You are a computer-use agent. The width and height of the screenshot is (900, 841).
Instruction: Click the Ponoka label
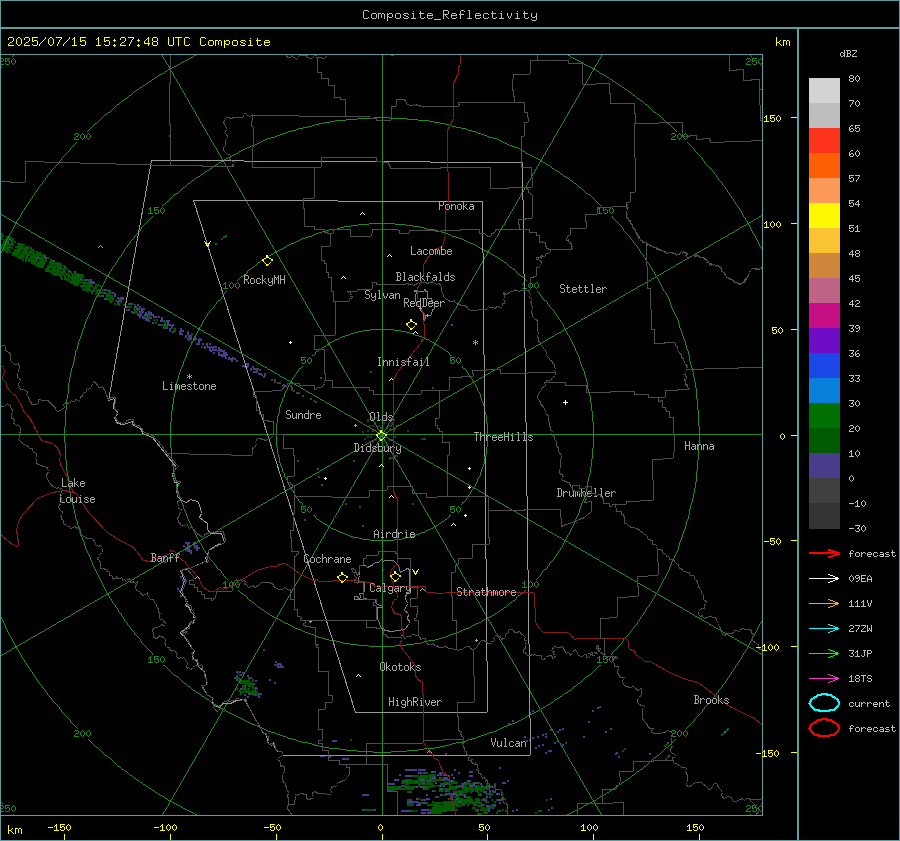coord(456,206)
